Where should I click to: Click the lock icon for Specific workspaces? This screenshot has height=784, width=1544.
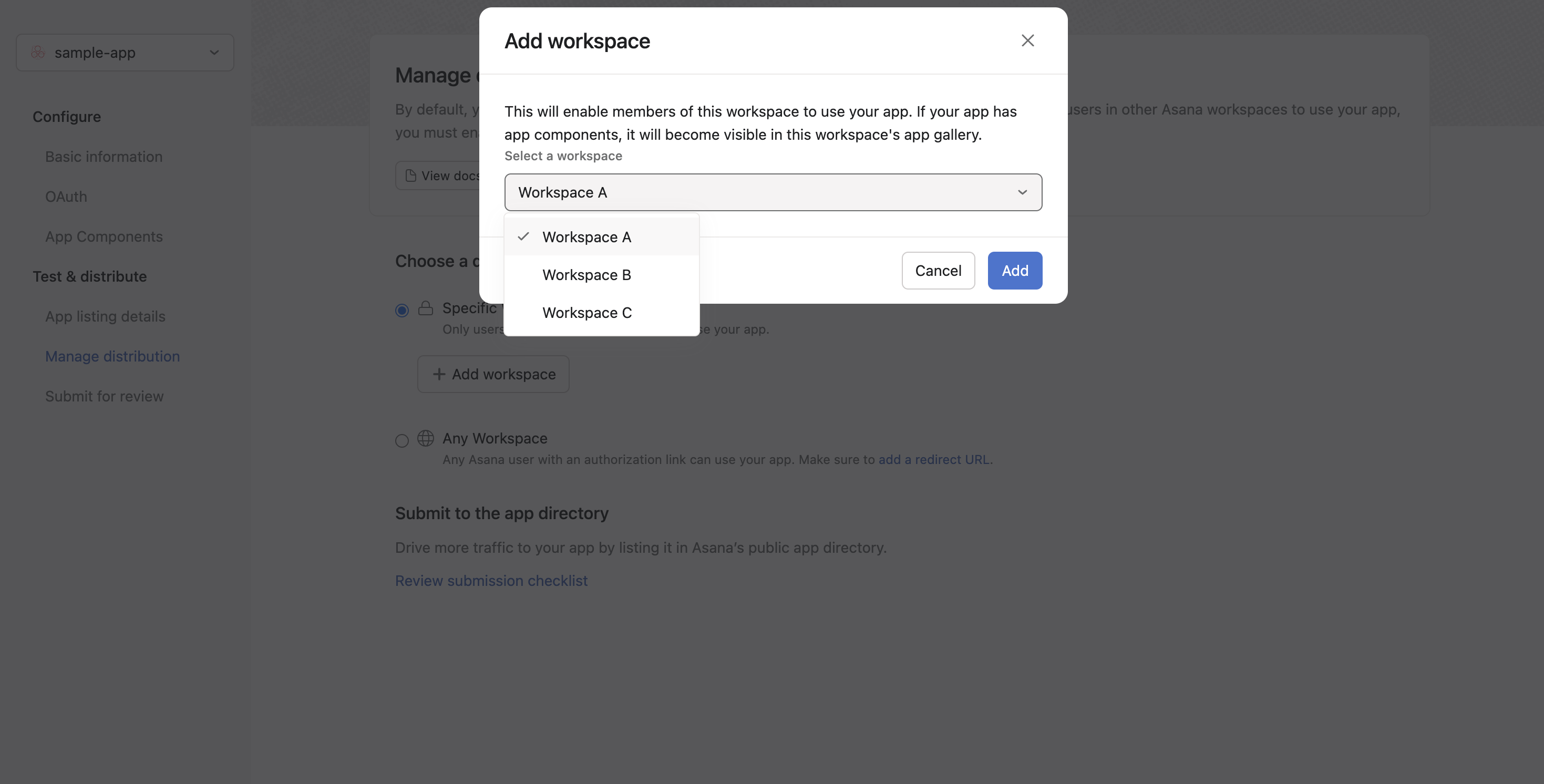coord(426,308)
